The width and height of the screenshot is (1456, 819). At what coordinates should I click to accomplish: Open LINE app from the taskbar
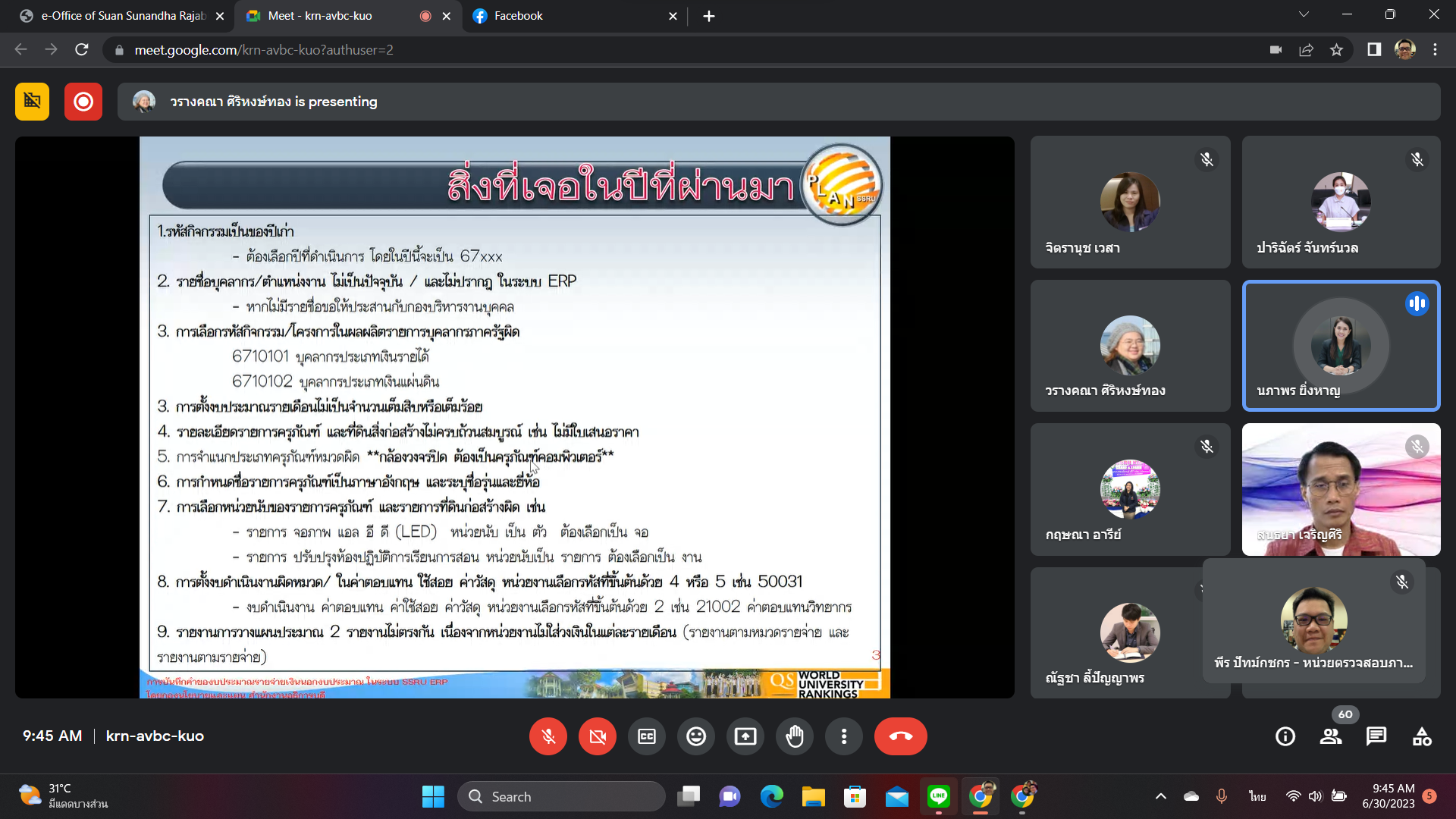click(x=939, y=796)
